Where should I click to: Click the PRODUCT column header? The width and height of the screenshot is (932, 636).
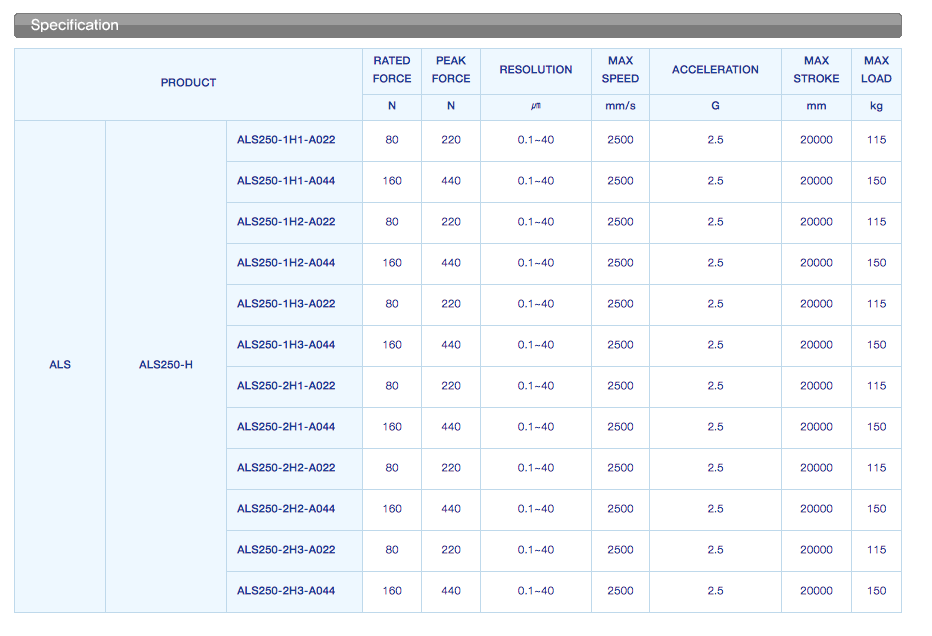pyautogui.click(x=188, y=83)
